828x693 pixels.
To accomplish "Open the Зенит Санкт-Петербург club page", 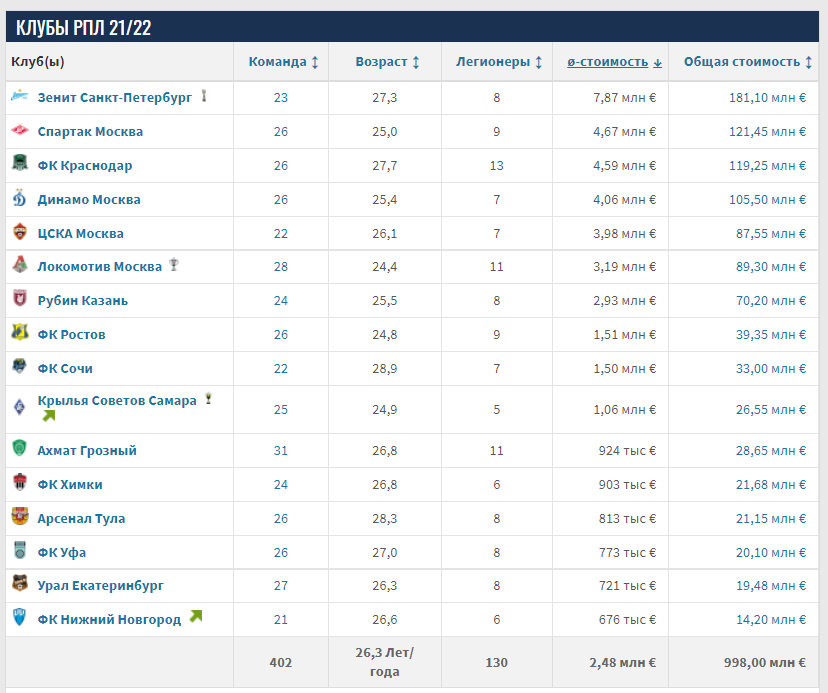I will [115, 98].
